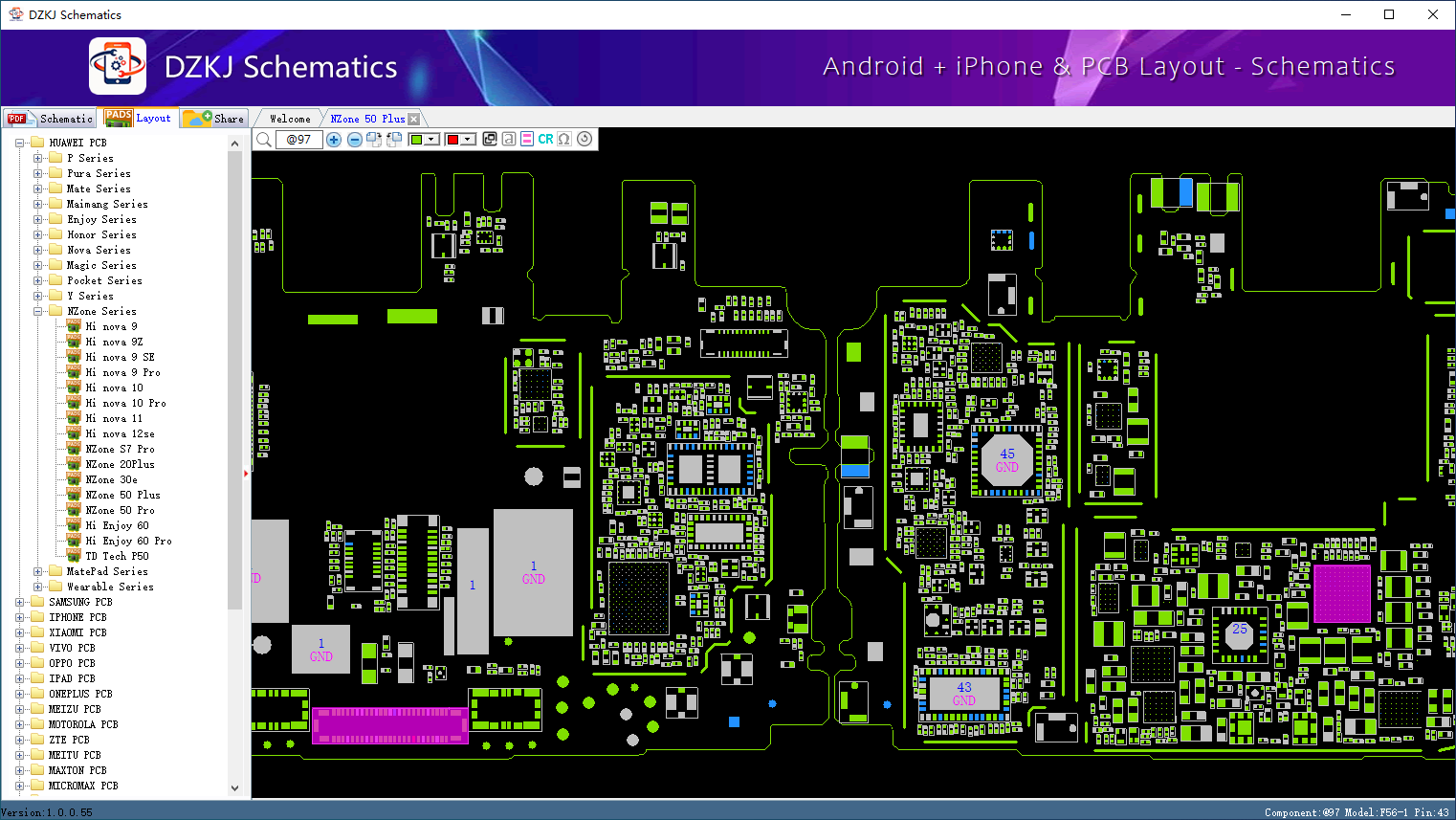1456x820 pixels.
Task: Expand the SAMSUNG PCB tree node
Action: 20,602
